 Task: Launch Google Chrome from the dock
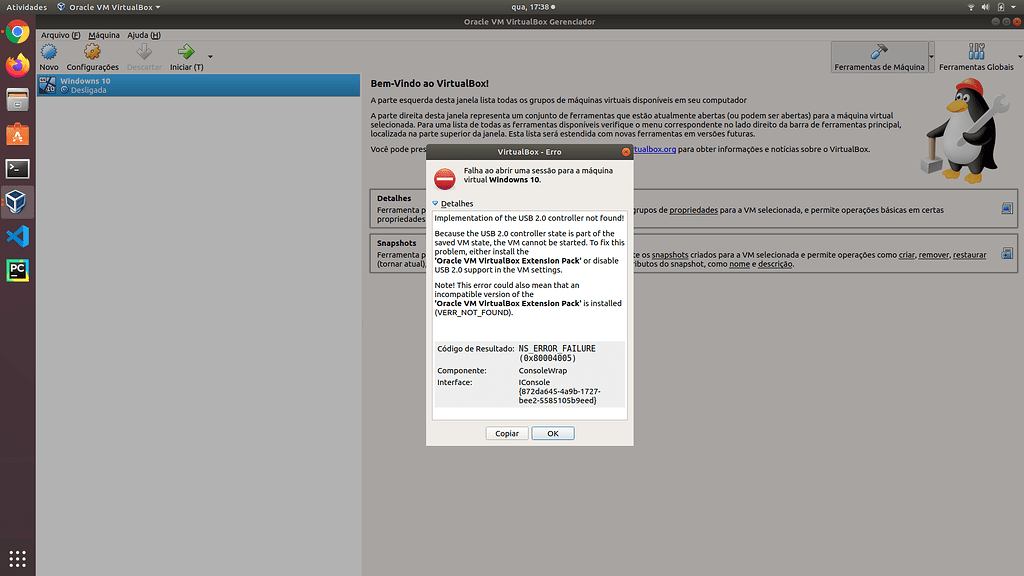pyautogui.click(x=18, y=32)
